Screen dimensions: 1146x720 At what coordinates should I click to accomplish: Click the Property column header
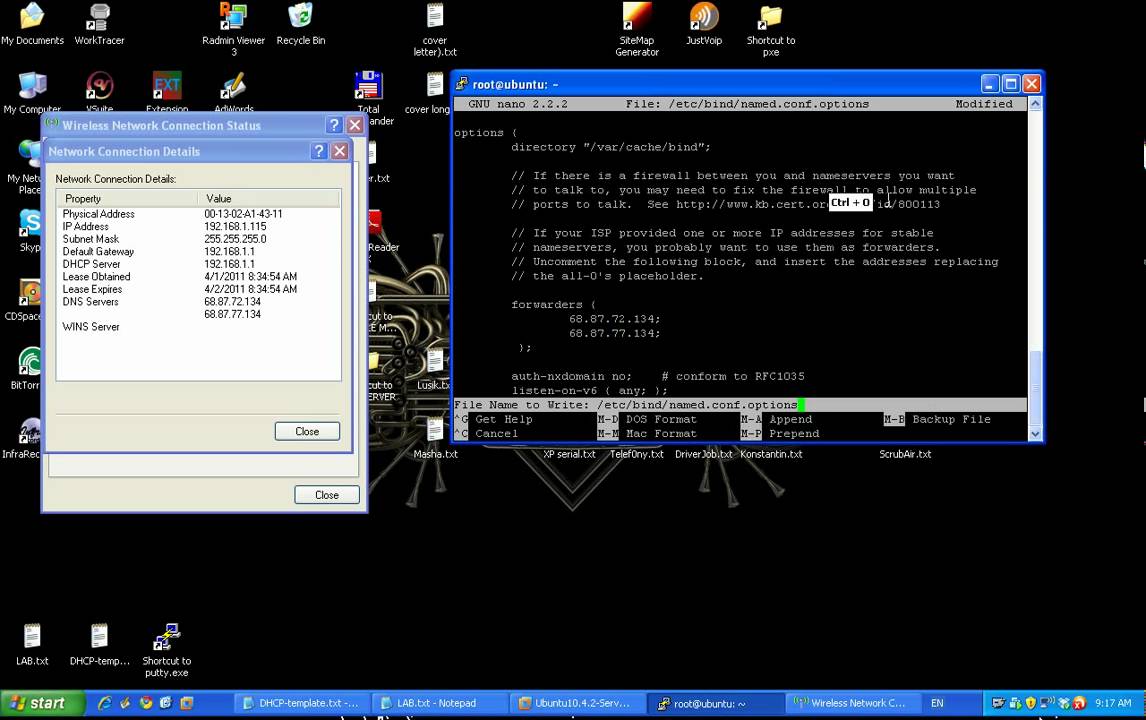127,198
